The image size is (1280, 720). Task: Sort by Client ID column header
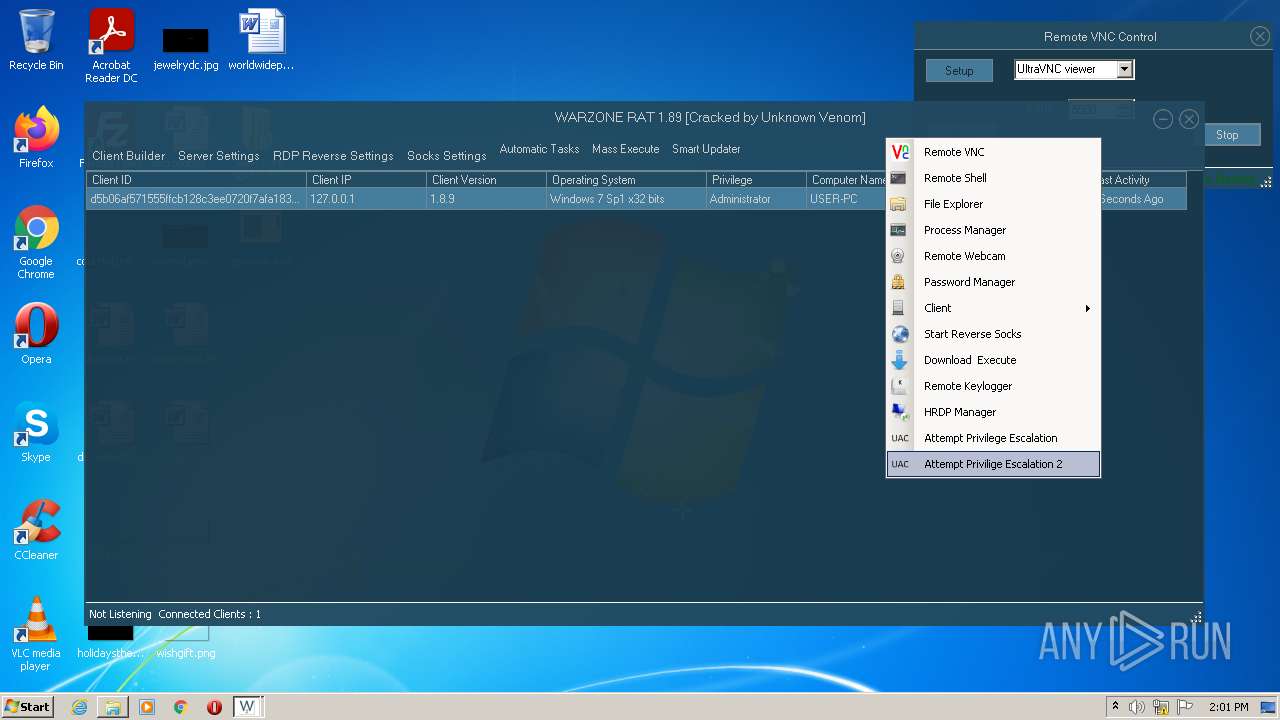click(196, 180)
